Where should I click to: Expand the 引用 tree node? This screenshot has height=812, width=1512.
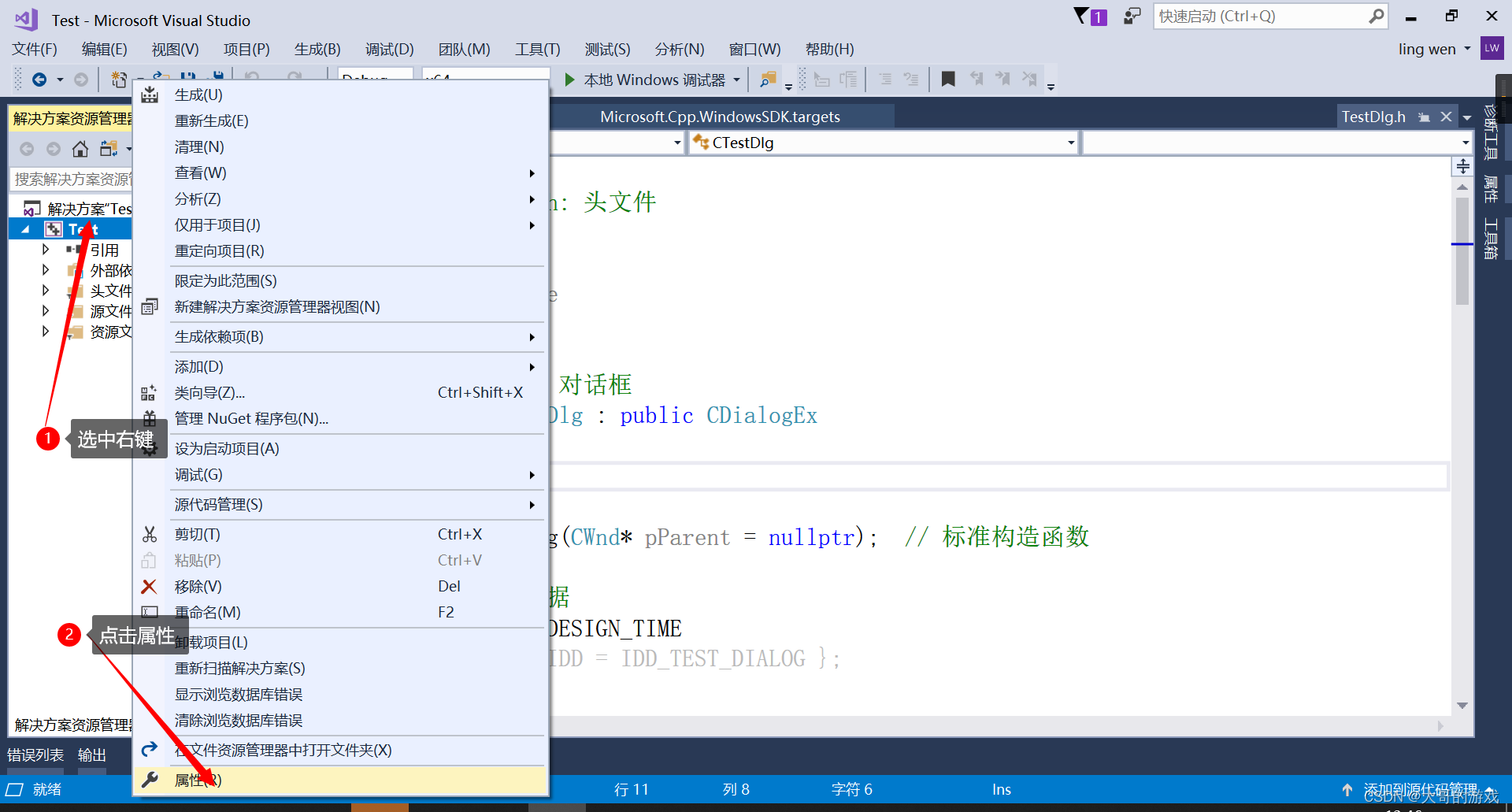click(x=46, y=250)
